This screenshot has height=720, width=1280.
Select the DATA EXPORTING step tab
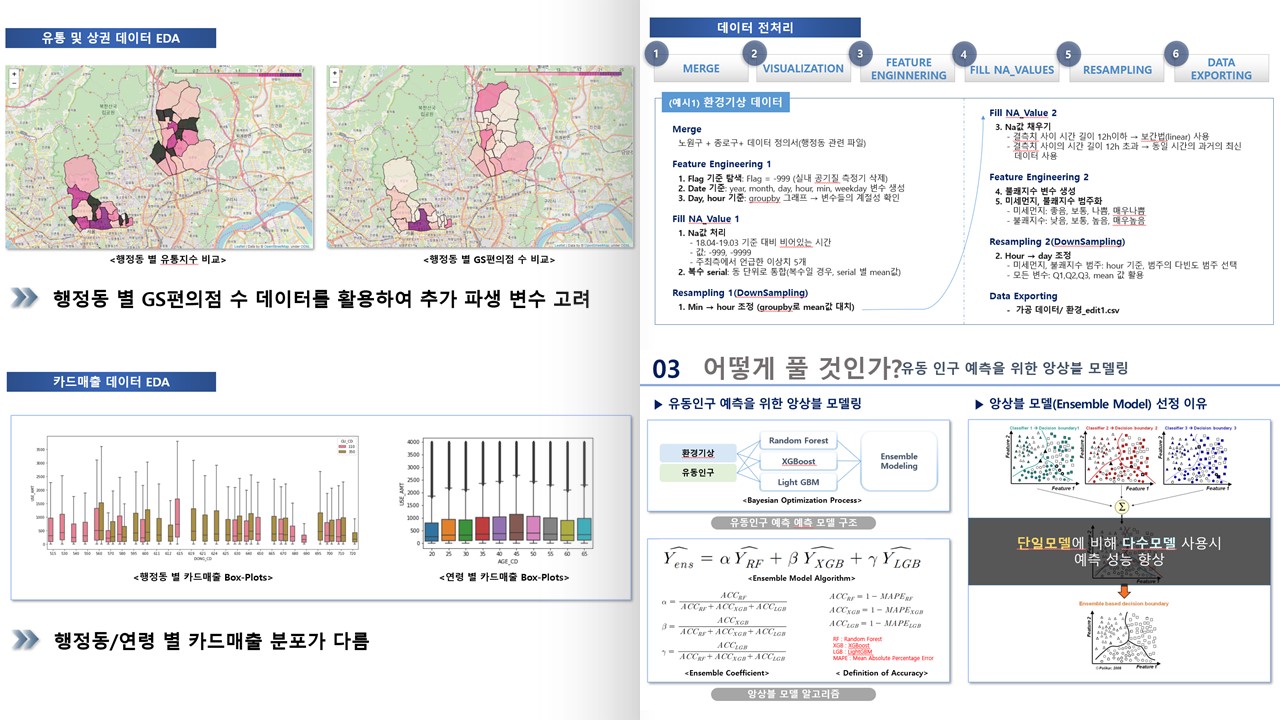click(1221, 69)
